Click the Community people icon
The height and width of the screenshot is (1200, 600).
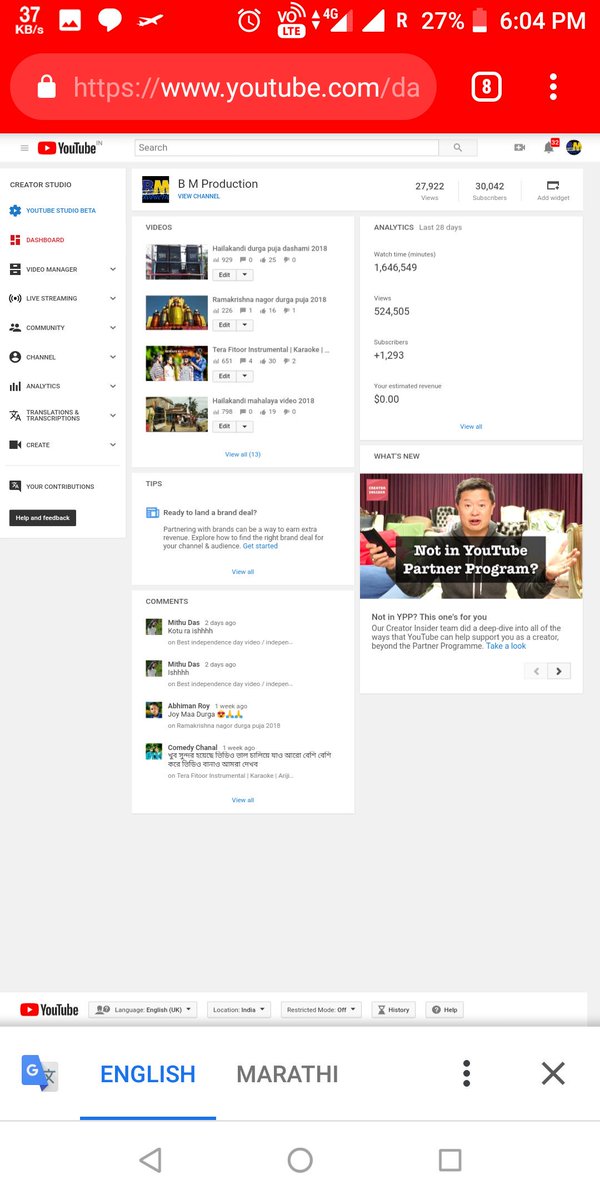tap(15, 327)
